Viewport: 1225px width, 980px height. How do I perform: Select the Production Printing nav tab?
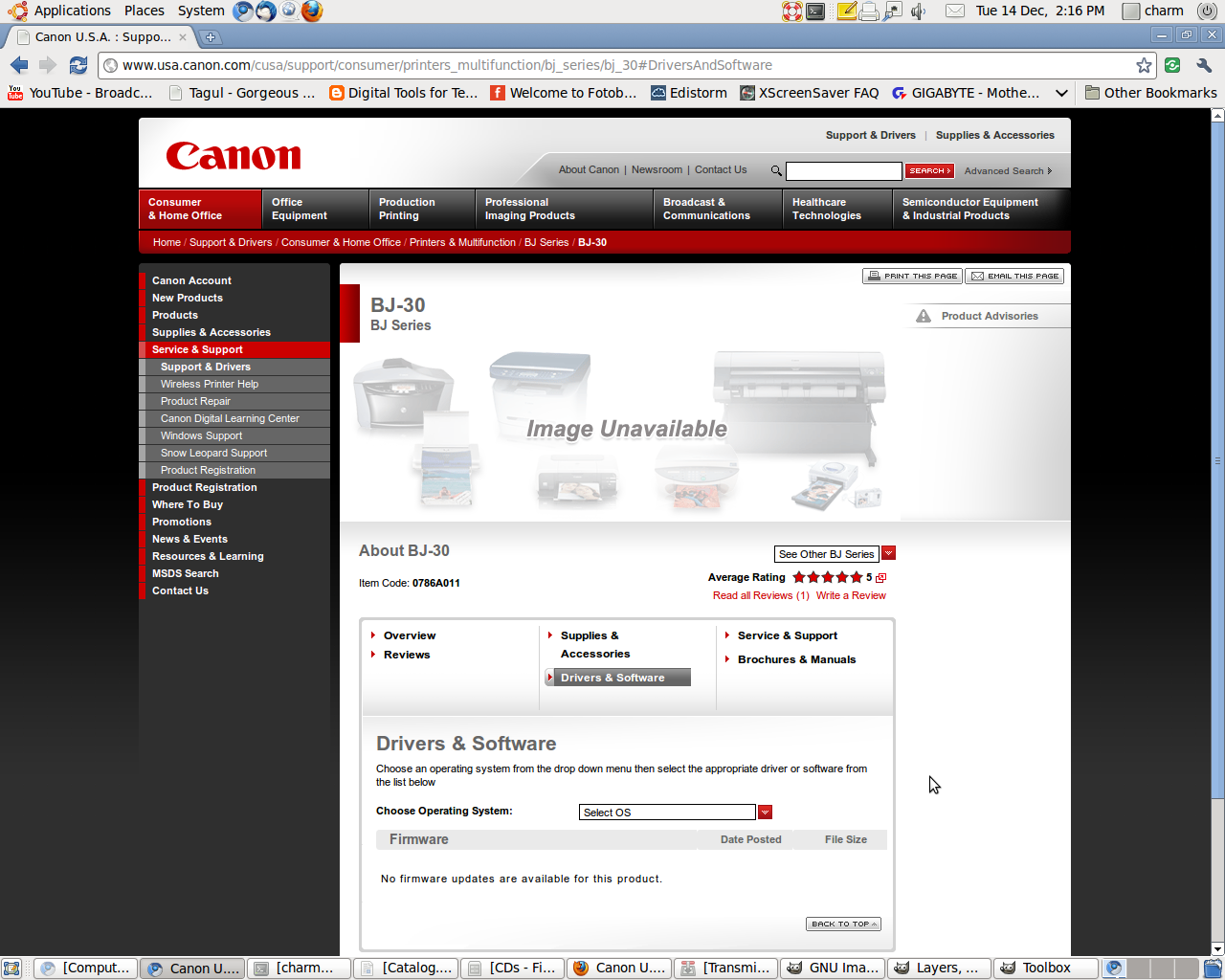422,209
